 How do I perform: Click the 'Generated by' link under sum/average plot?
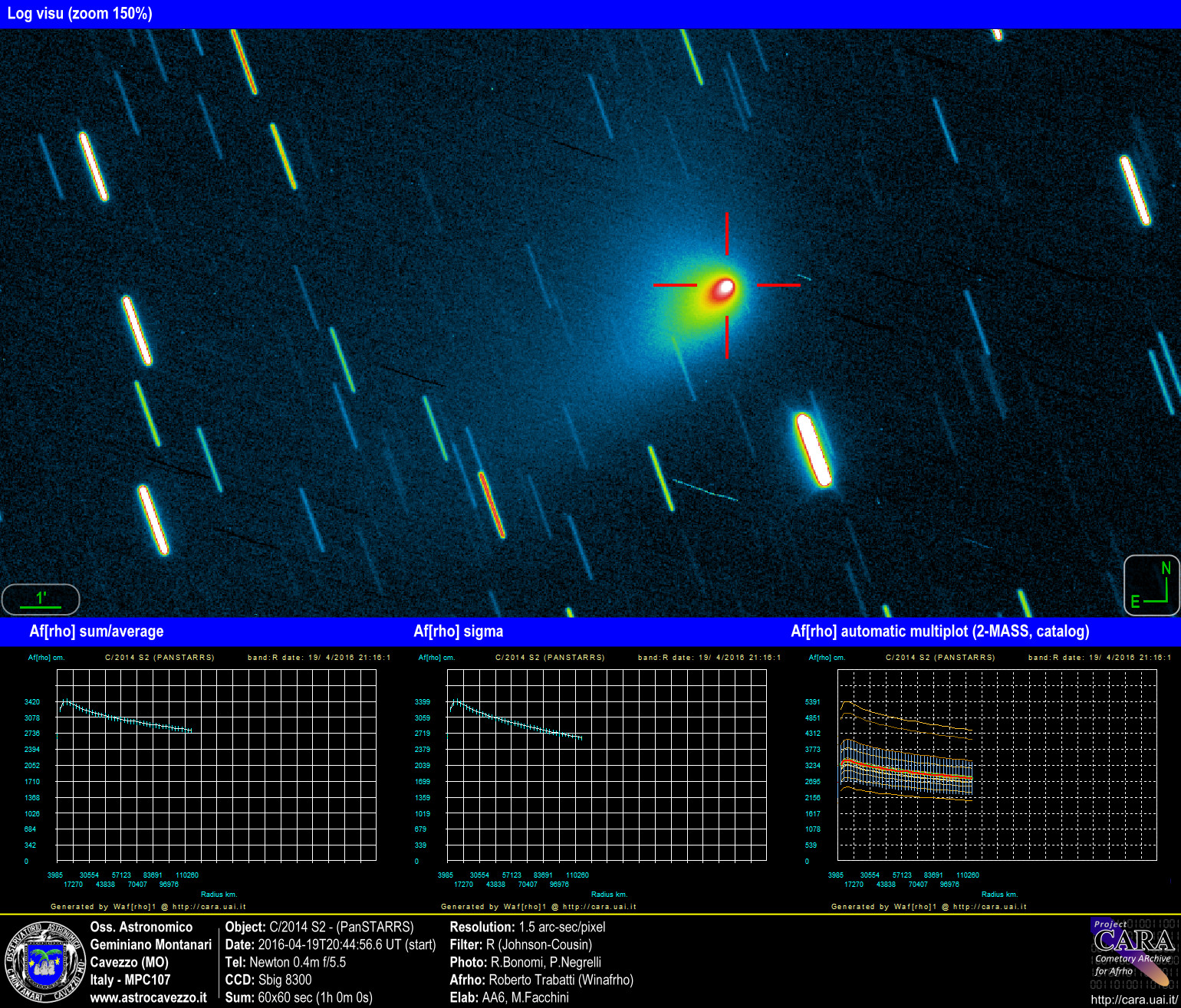click(x=148, y=906)
